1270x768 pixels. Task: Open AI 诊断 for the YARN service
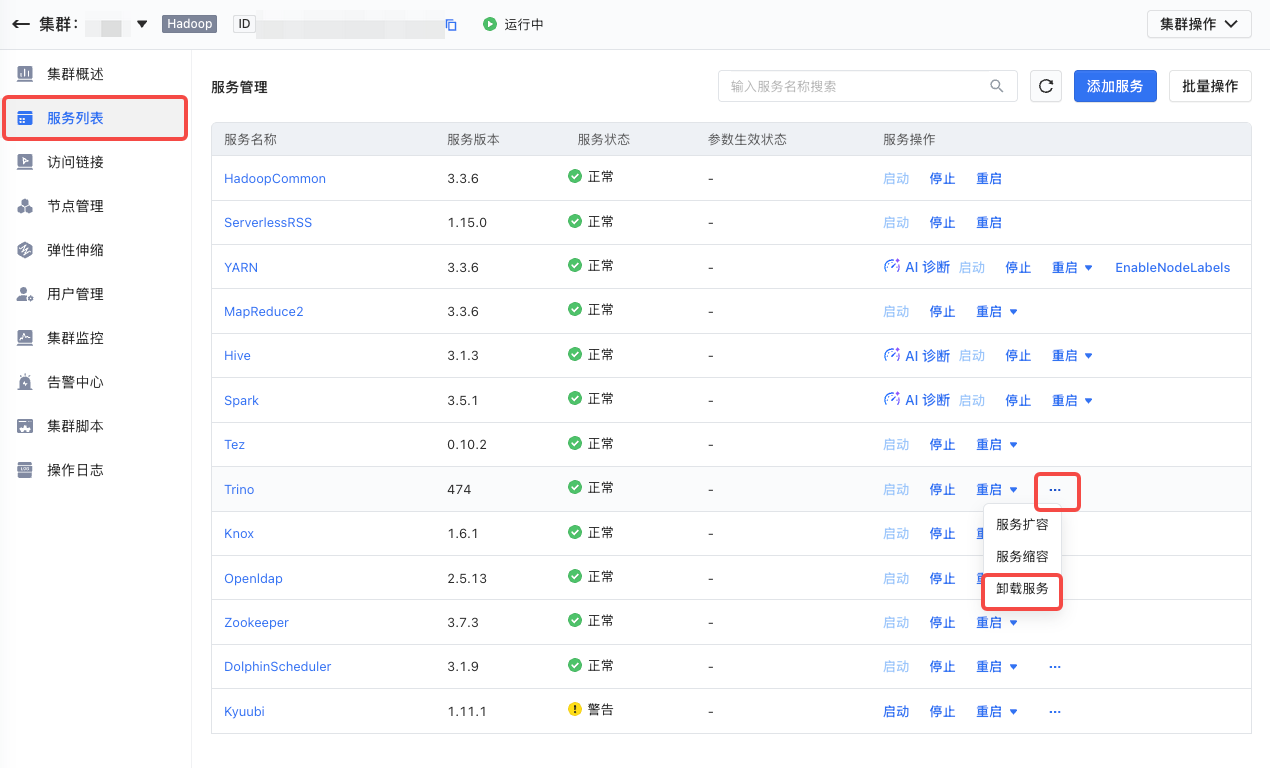click(916, 267)
